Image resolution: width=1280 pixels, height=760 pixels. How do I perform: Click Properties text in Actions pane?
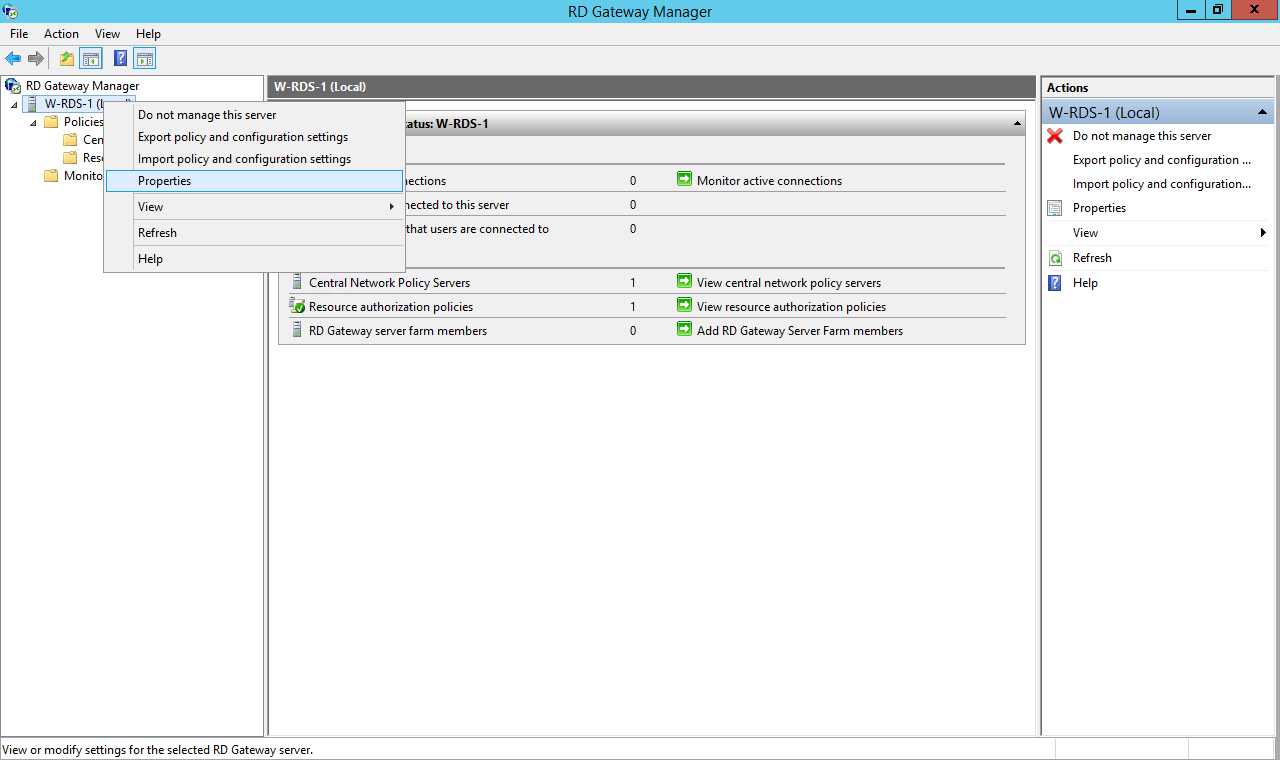(x=1099, y=208)
